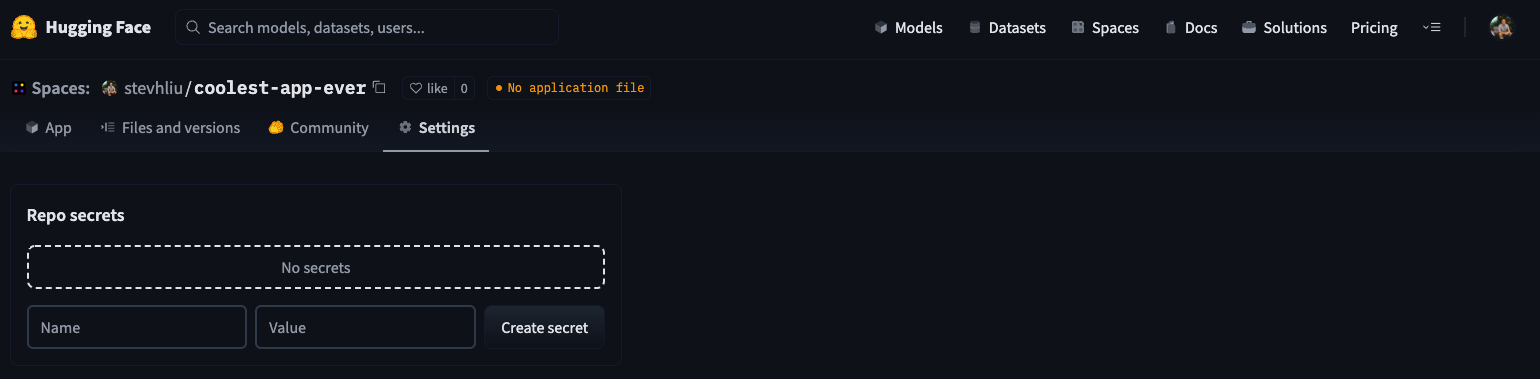Viewport: 1540px width, 379px height.
Task: Open the Community tab
Action: point(319,128)
